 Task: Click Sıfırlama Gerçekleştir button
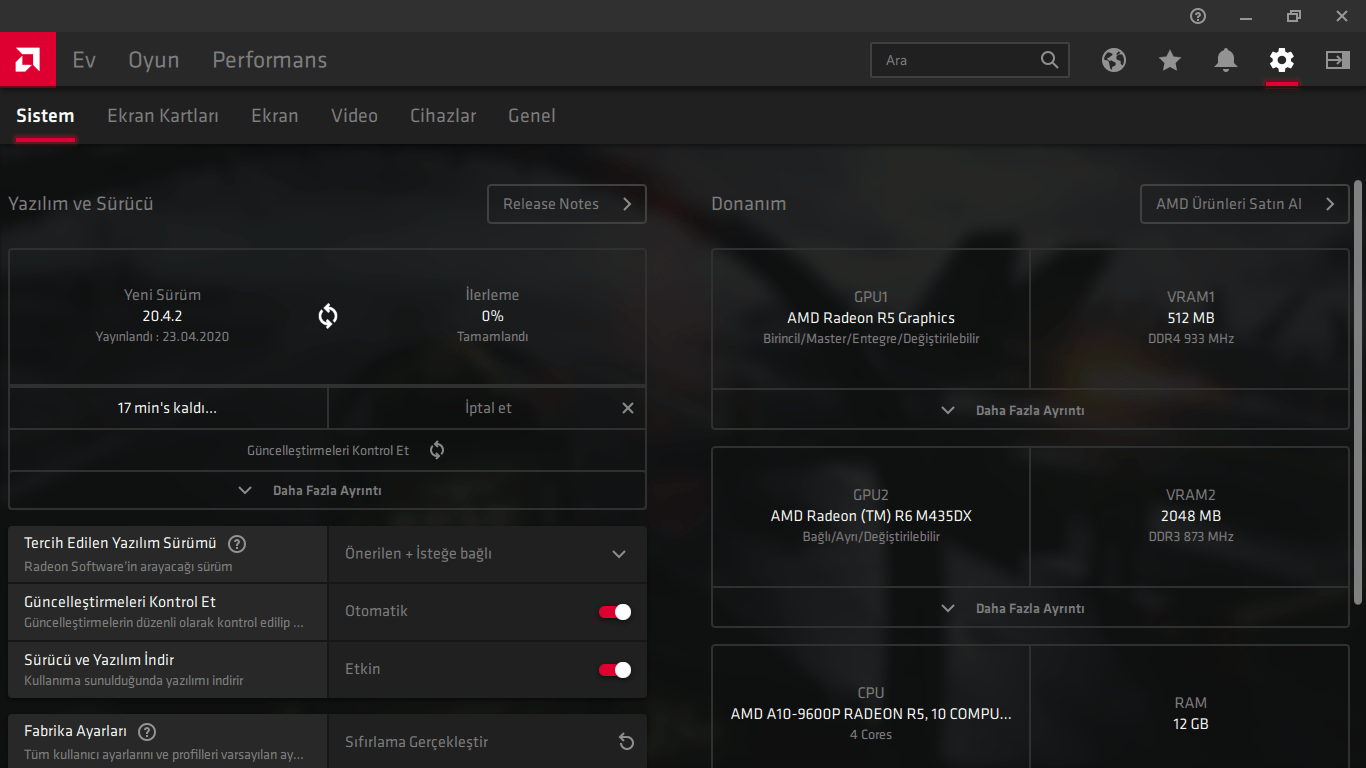487,742
